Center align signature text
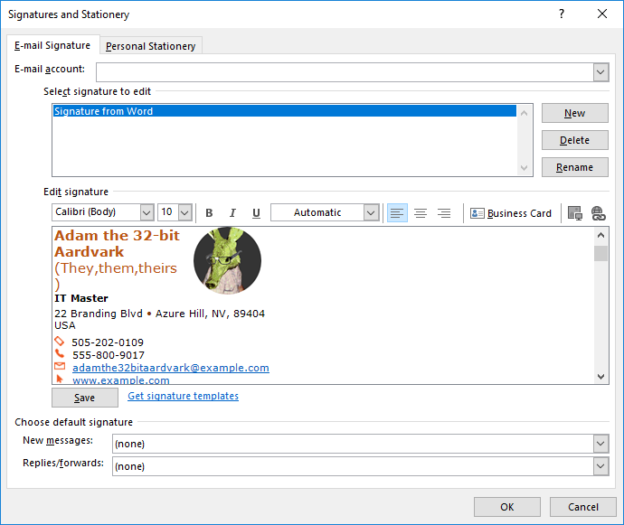624x525 pixels. click(x=420, y=213)
